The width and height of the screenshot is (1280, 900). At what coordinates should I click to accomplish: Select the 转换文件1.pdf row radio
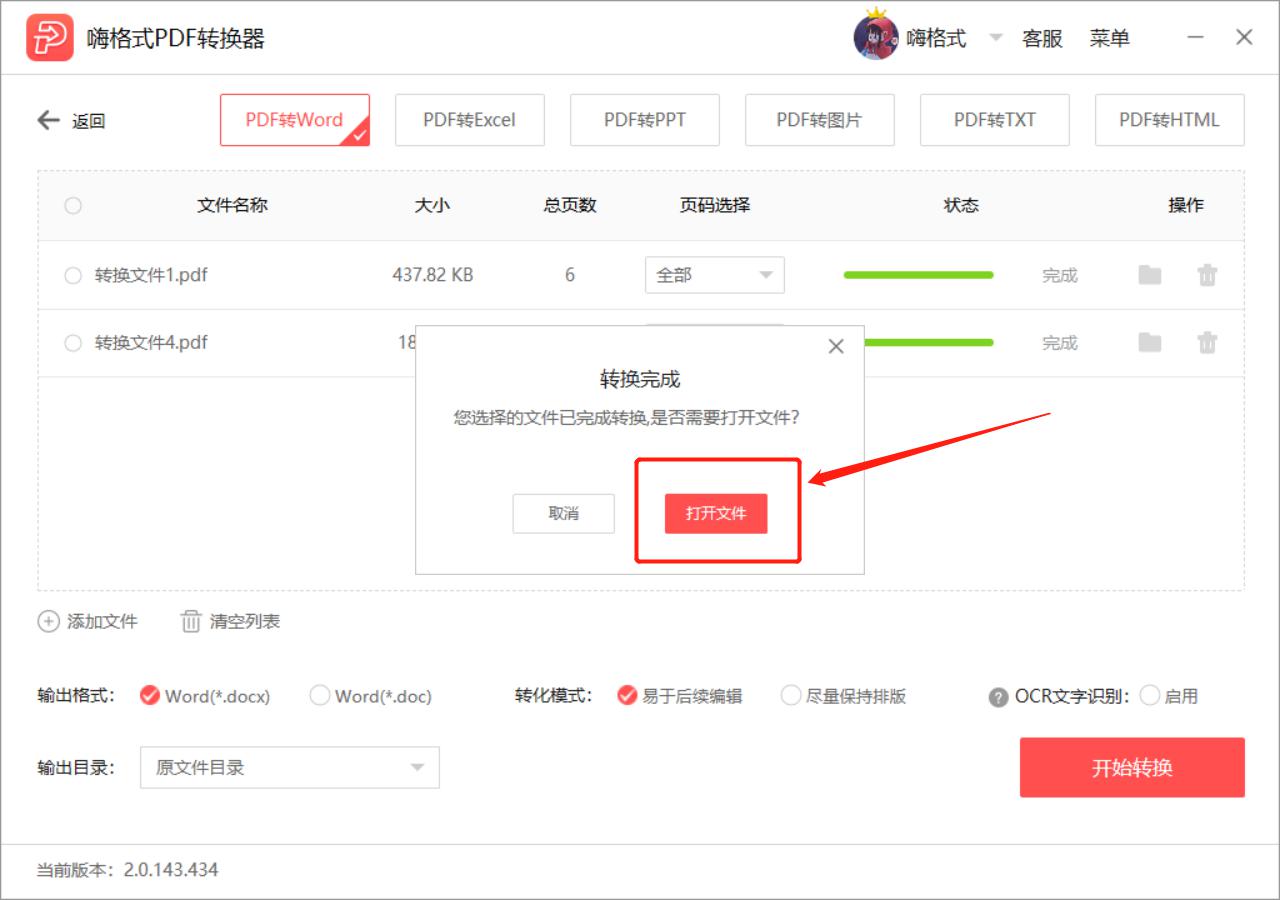(73, 275)
